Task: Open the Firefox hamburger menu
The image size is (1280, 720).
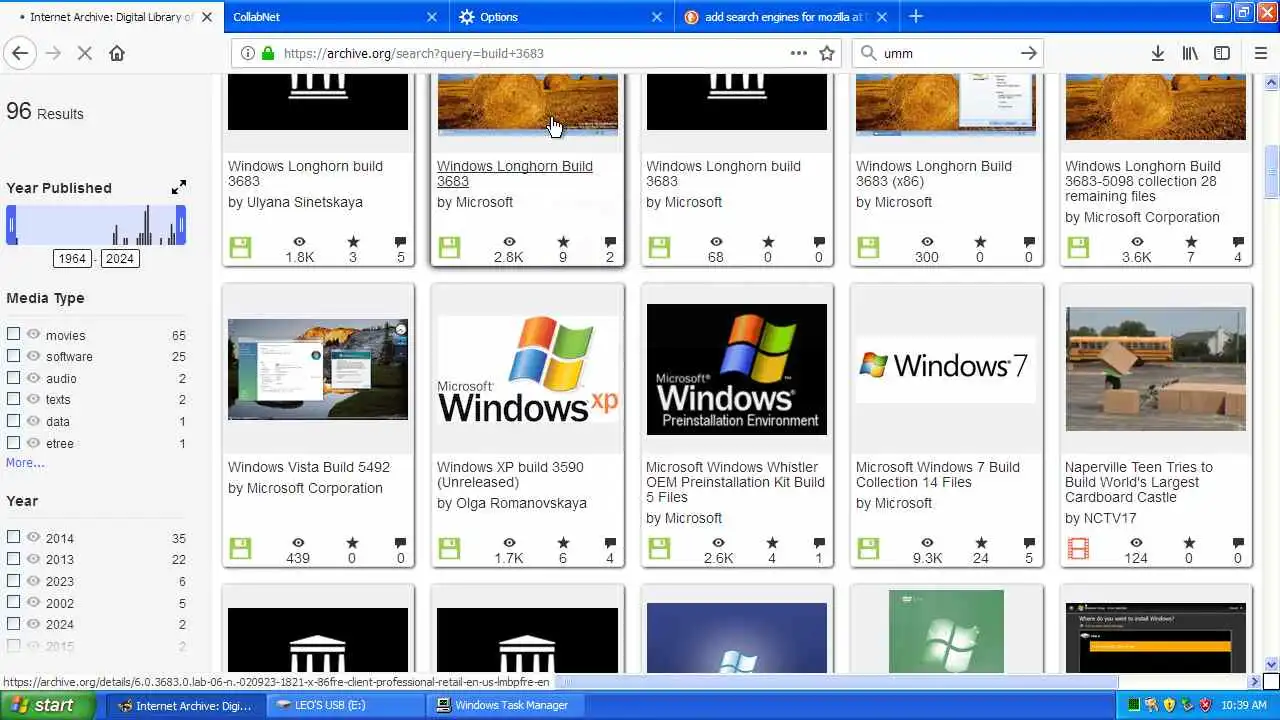Action: (x=1260, y=53)
